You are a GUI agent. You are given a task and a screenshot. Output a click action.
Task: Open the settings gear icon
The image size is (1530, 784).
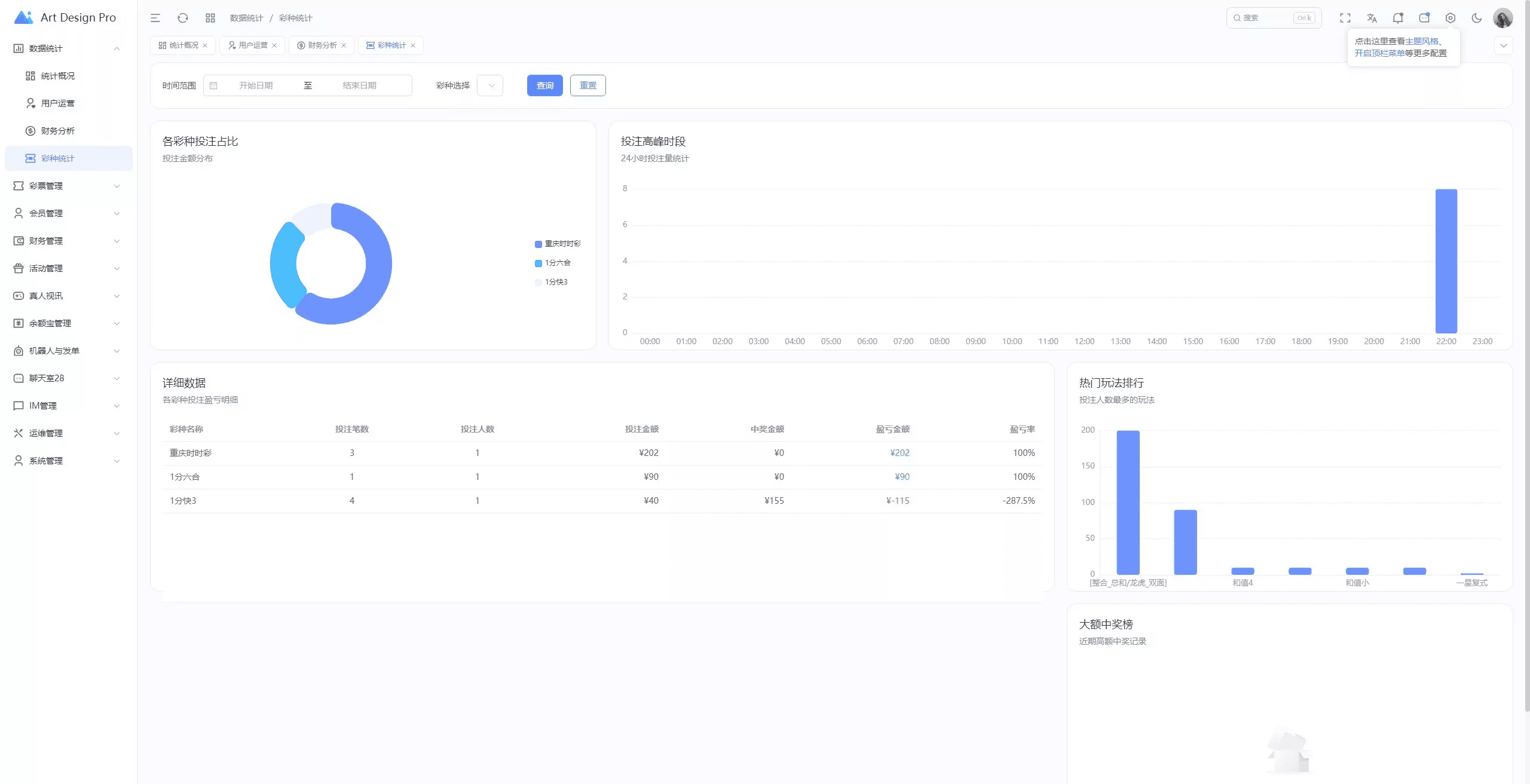pyautogui.click(x=1451, y=18)
